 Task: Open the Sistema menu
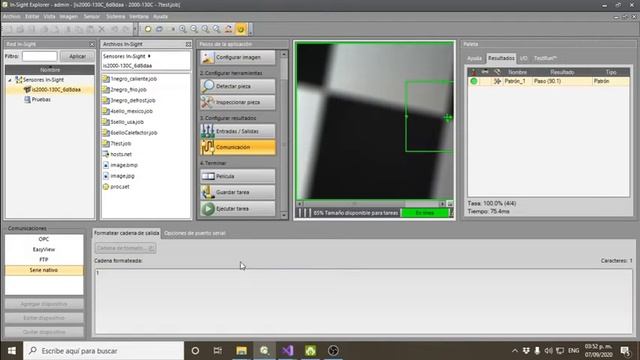[116, 17]
